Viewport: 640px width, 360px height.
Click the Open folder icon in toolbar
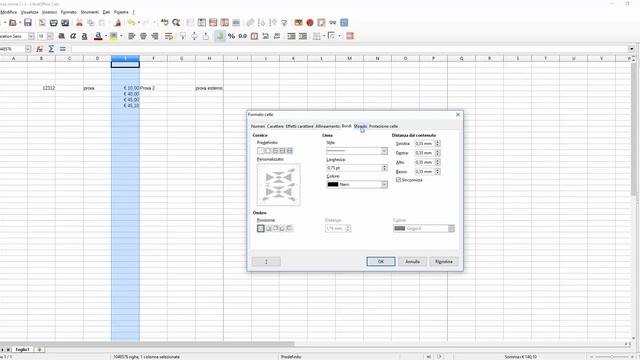tap(13, 23)
